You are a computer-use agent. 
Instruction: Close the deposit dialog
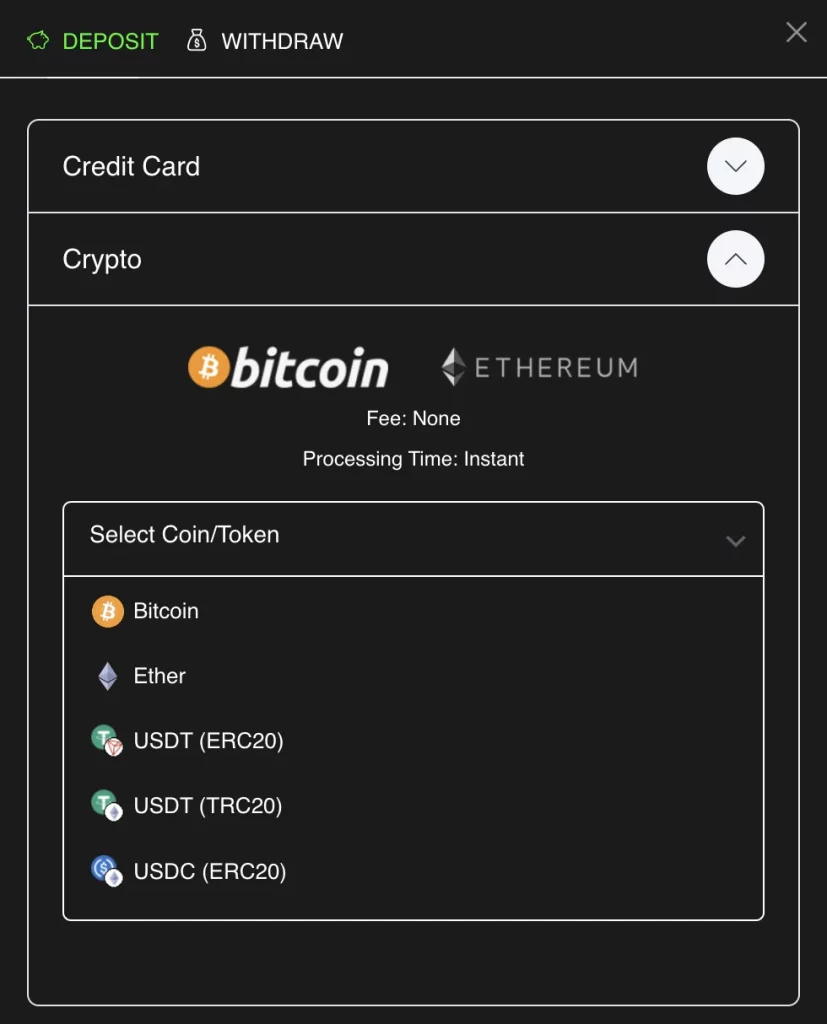795,32
